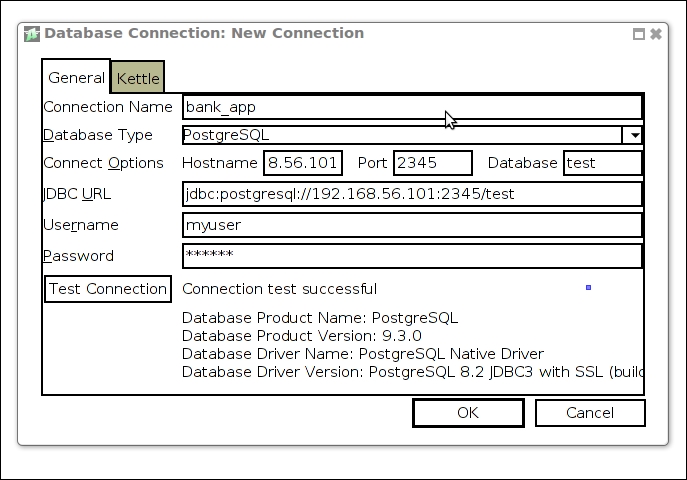The width and height of the screenshot is (687, 480).
Task: Click the 'Connection test successful' message
Action: tap(280, 289)
